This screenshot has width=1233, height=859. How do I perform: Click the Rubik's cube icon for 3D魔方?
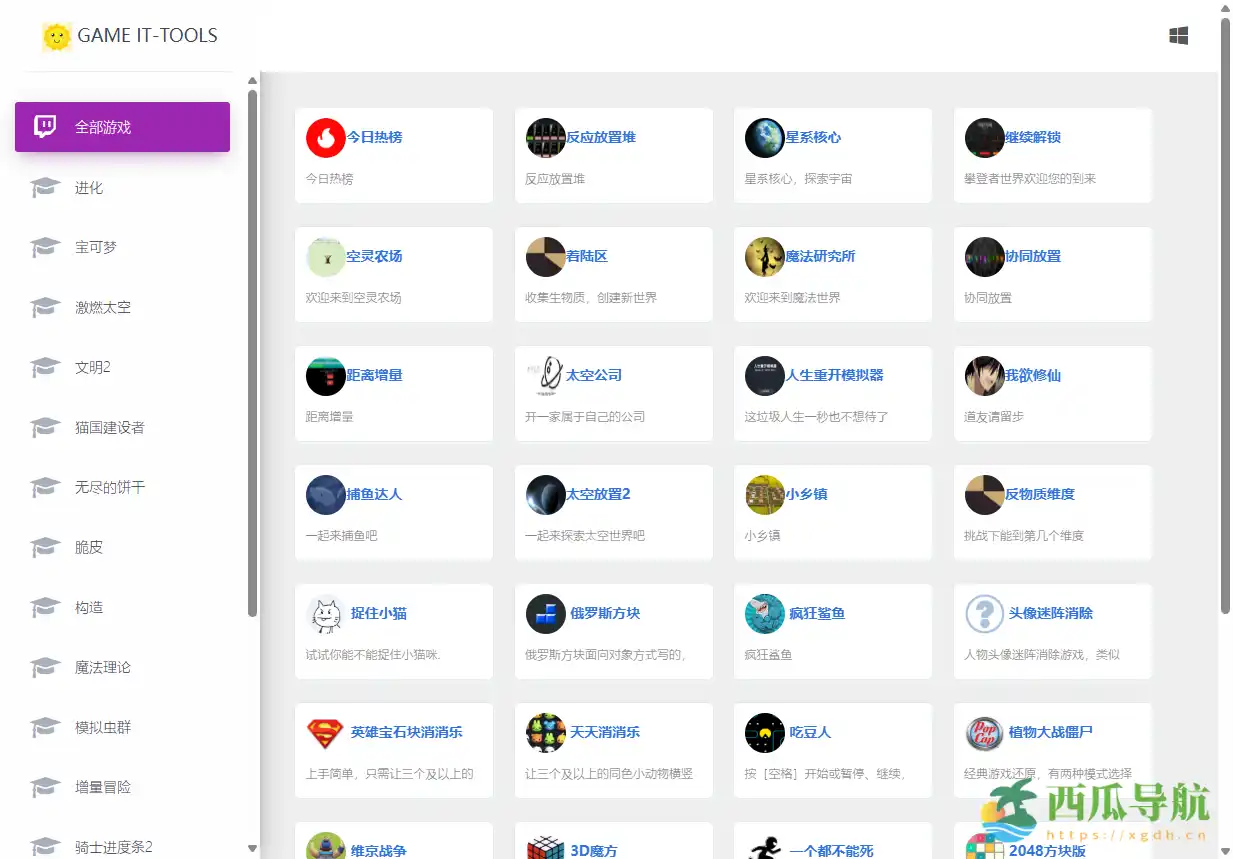click(x=546, y=849)
